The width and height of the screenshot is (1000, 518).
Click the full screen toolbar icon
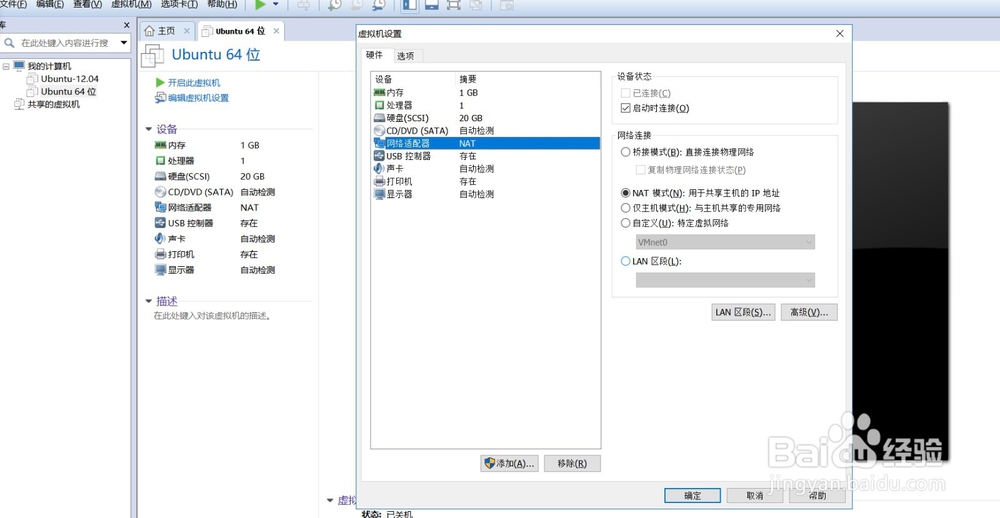coord(453,4)
